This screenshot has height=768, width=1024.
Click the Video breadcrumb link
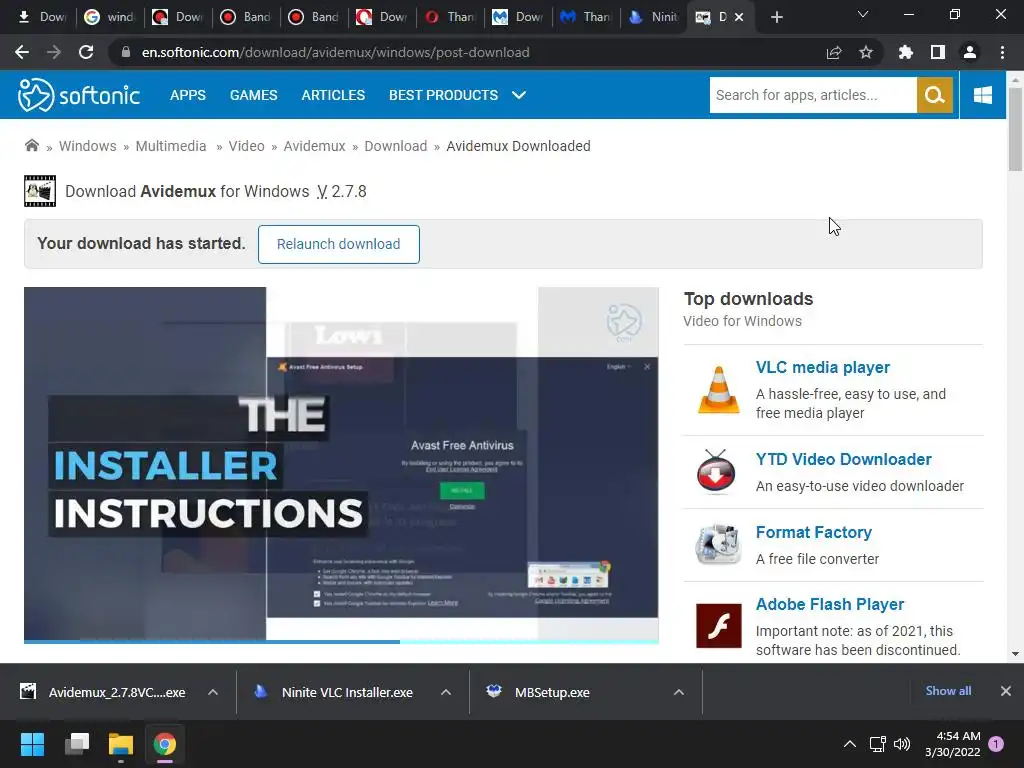[246, 146]
